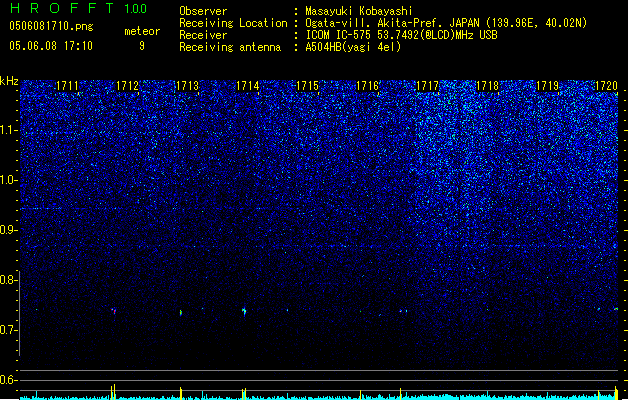Click the observer name Masayuki Kobayashi
629x400 pixels.
[x=359, y=11]
